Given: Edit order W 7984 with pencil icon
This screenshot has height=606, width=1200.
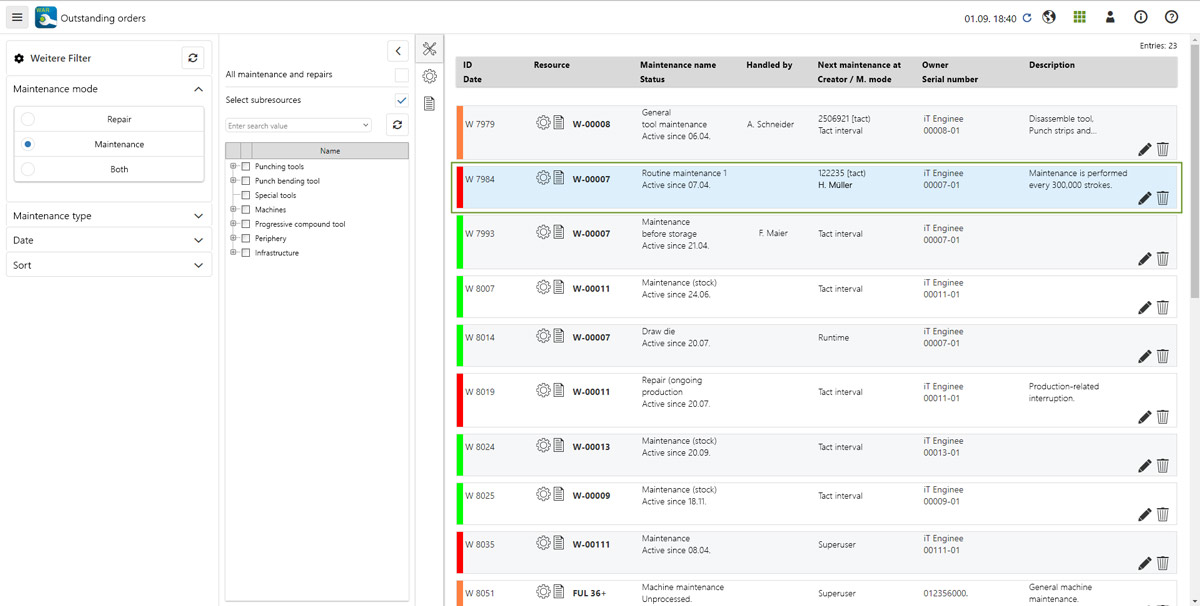Looking at the screenshot, I should [1145, 198].
